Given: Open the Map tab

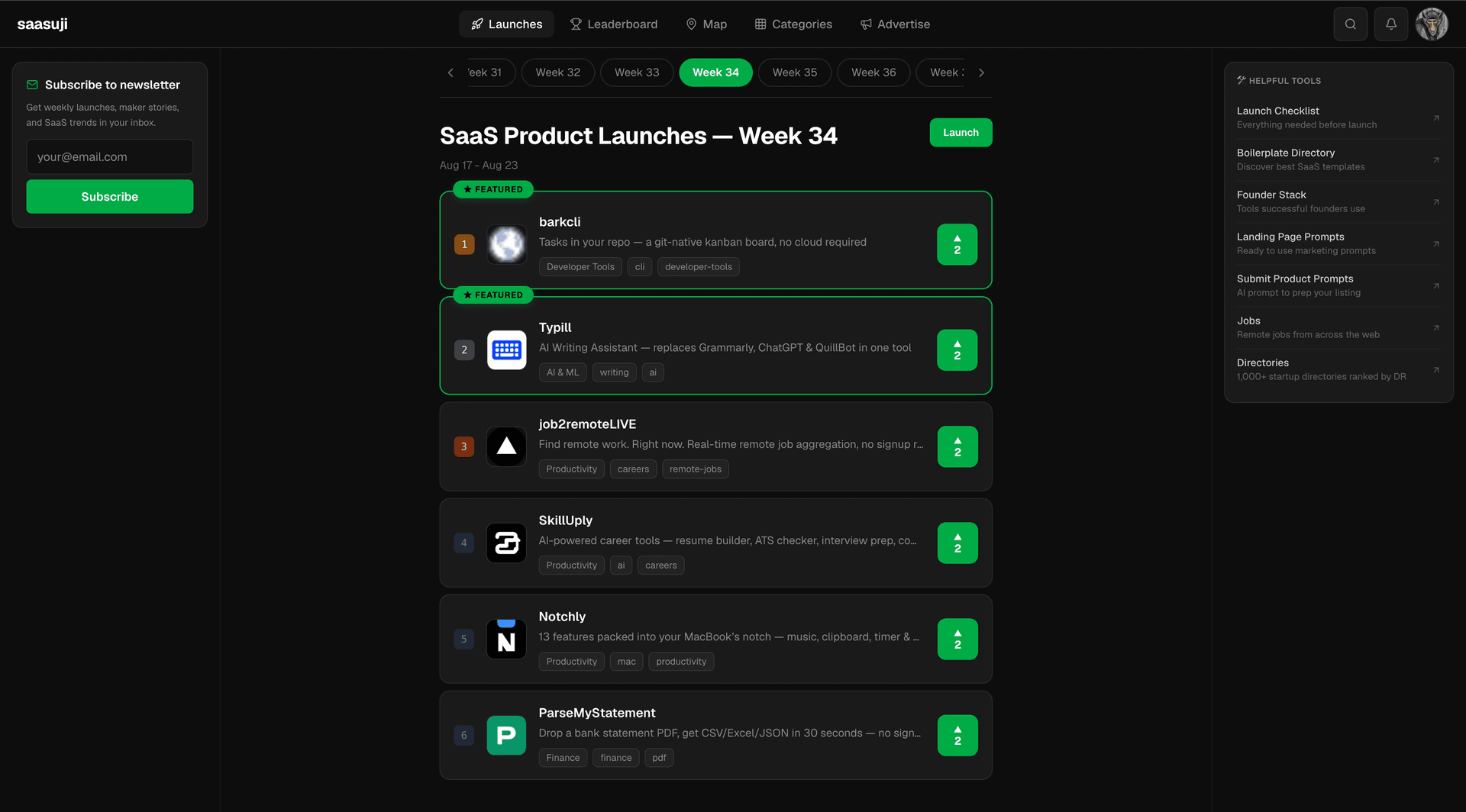Looking at the screenshot, I should [706, 24].
